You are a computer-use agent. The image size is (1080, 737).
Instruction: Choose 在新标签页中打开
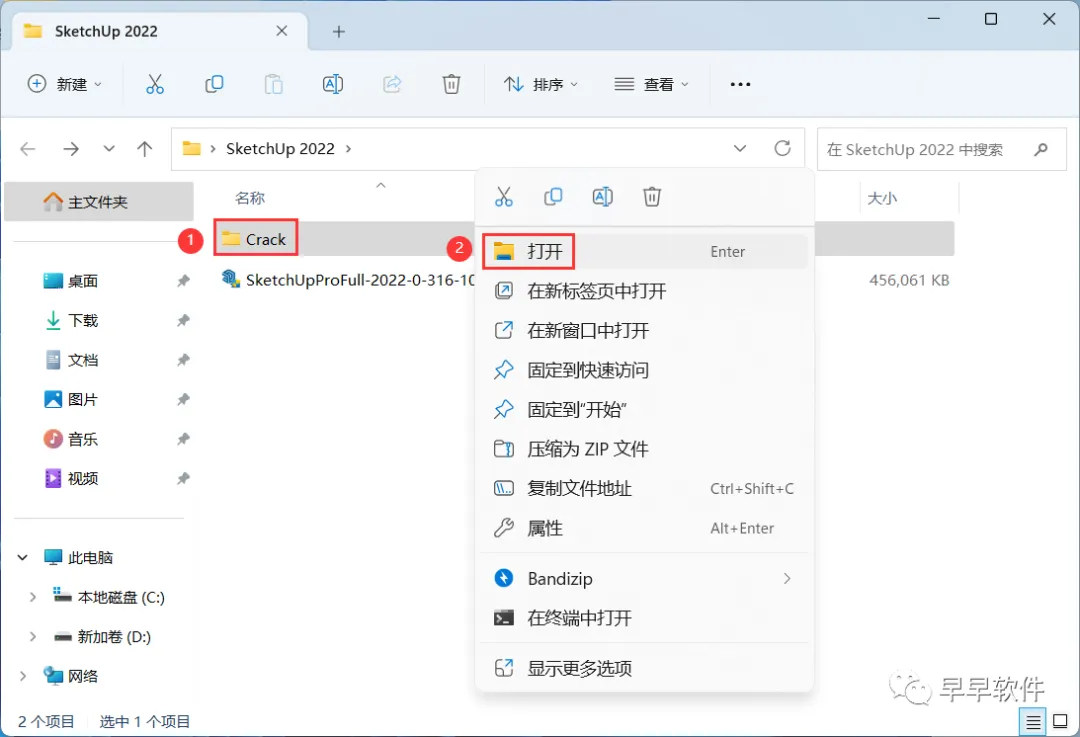click(x=644, y=291)
